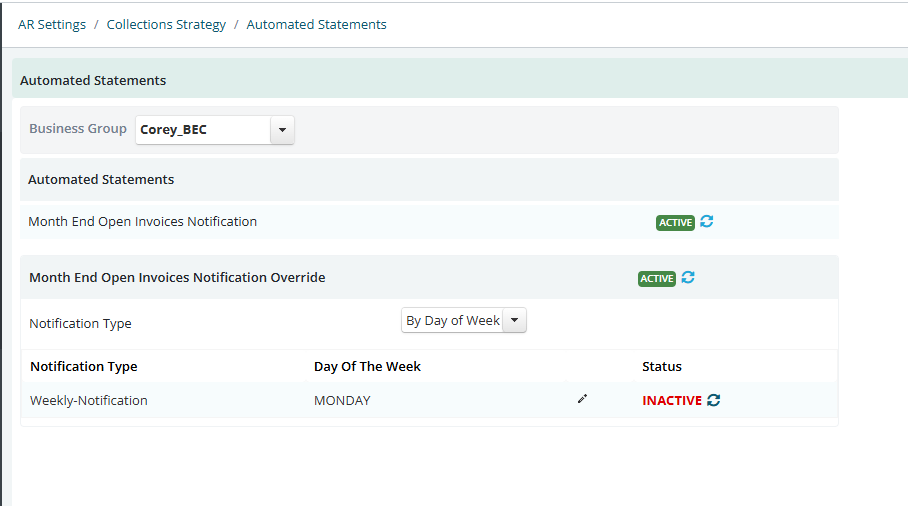Expand the By Day of Week dropdown arrow
Screen dimensions: 908x506
coord(514,320)
